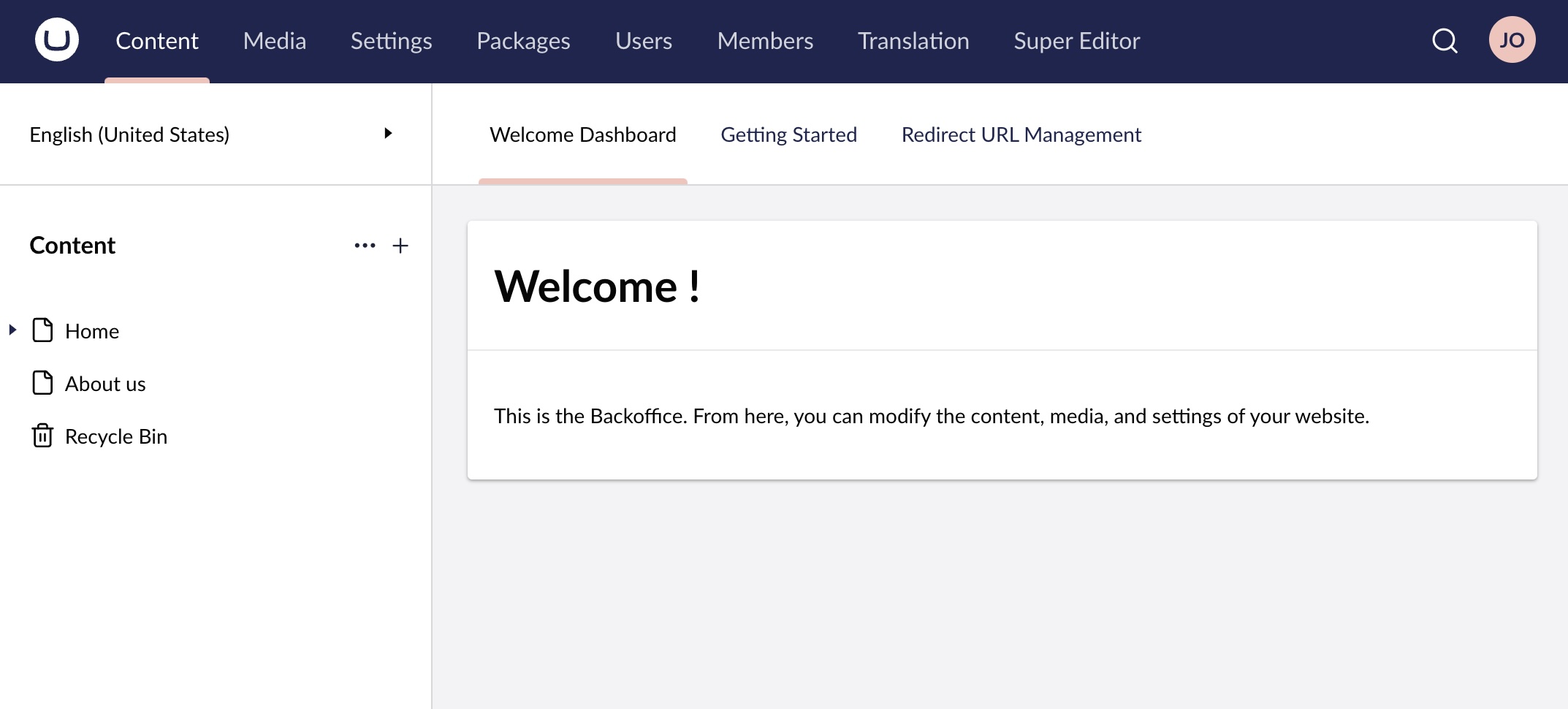Switch to the Getting Started tab
This screenshot has width=1568, height=709.
click(789, 134)
